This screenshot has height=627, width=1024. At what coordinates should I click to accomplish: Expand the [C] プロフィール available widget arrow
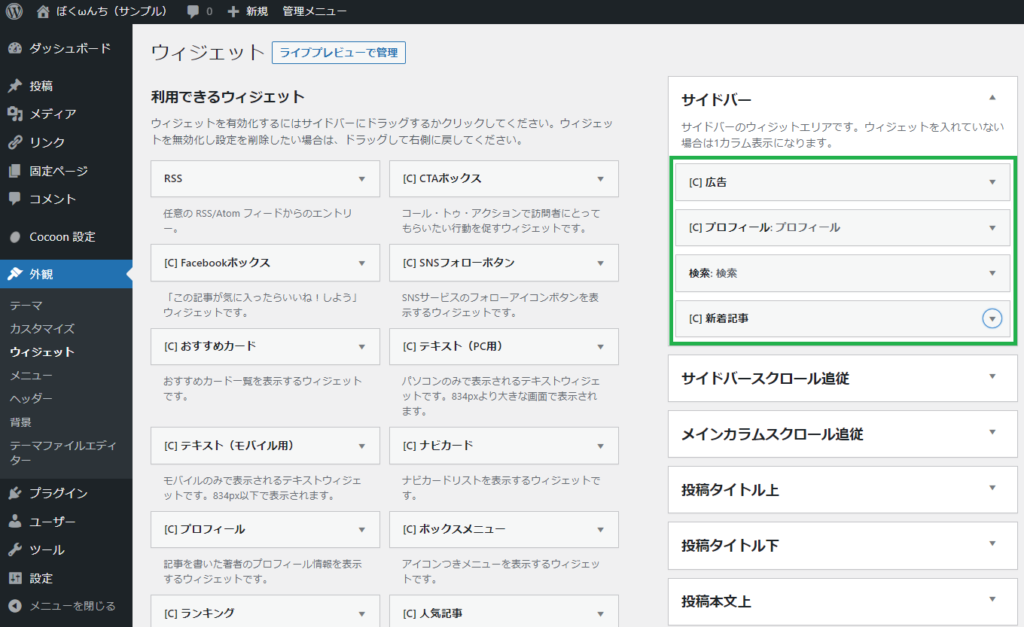[x=362, y=530]
